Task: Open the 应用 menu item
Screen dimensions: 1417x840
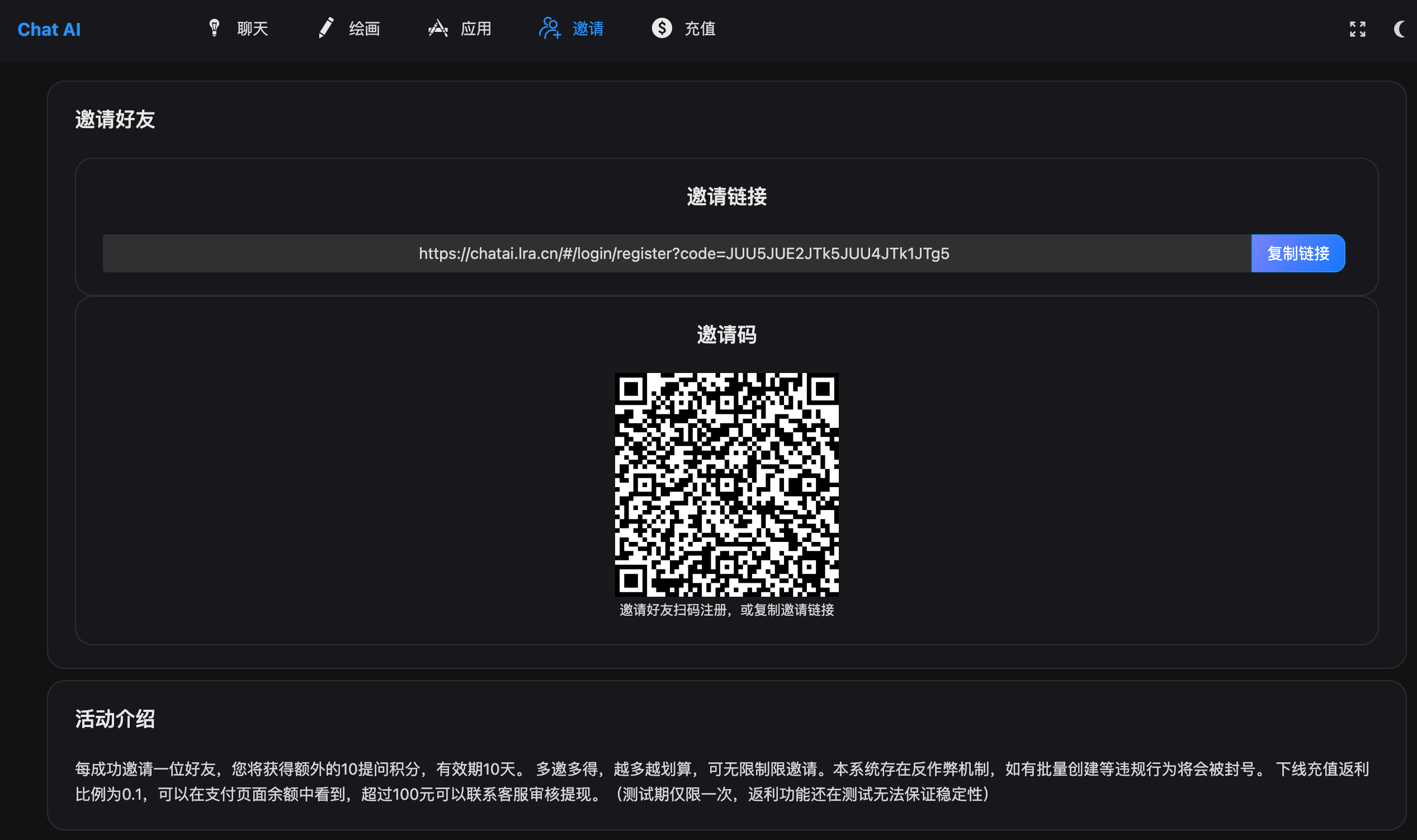Action: [x=476, y=29]
